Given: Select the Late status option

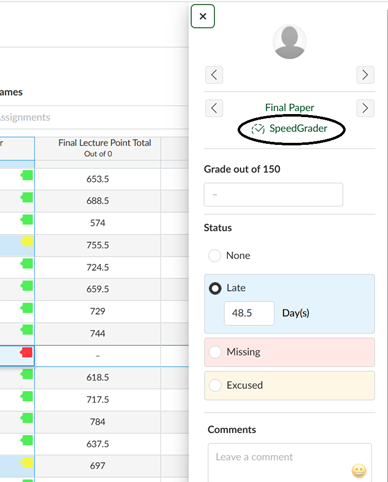Looking at the screenshot, I should (215, 288).
